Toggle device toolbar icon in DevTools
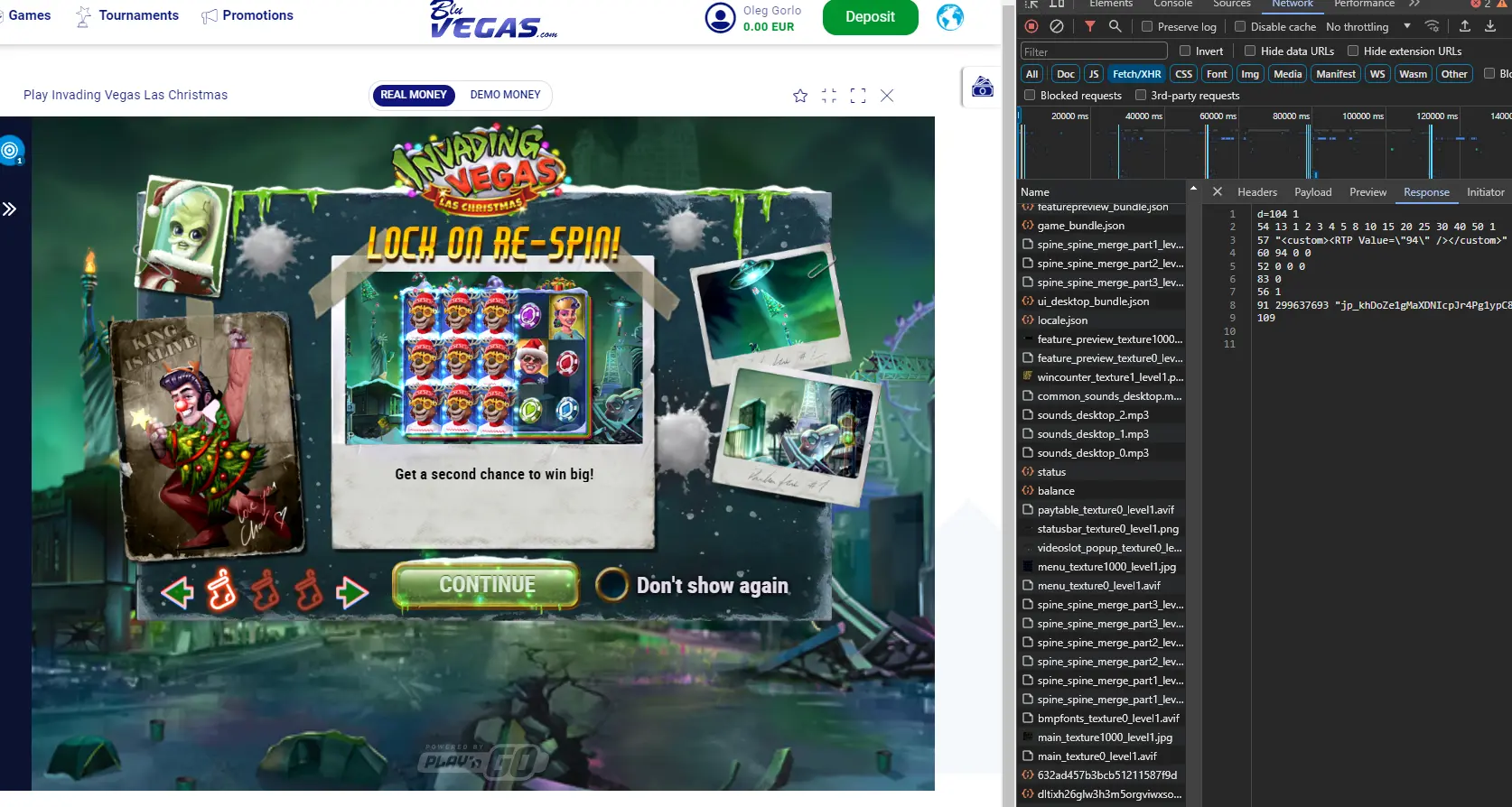 click(1057, 4)
